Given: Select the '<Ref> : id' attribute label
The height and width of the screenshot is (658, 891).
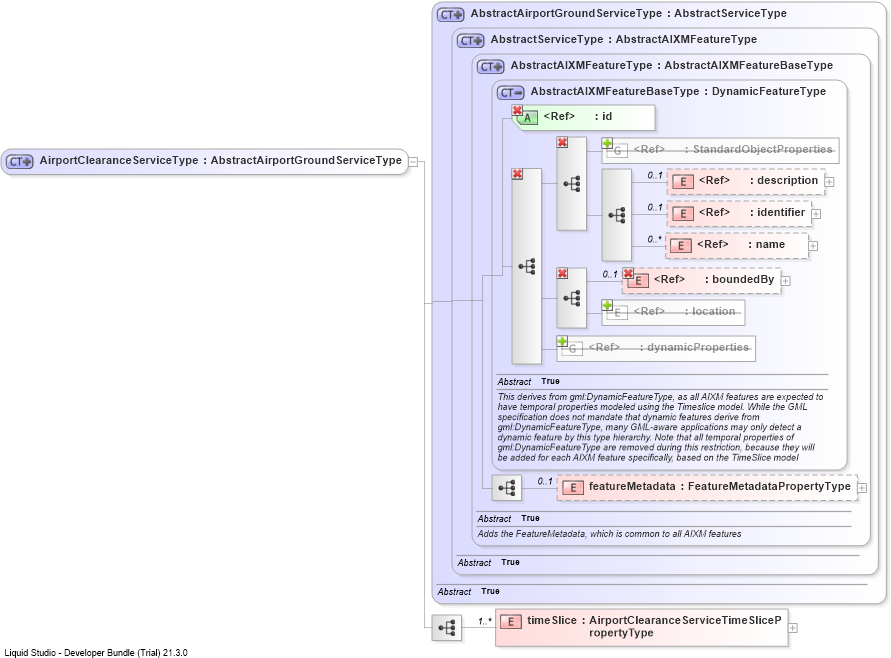Looking at the screenshot, I should coord(578,116).
